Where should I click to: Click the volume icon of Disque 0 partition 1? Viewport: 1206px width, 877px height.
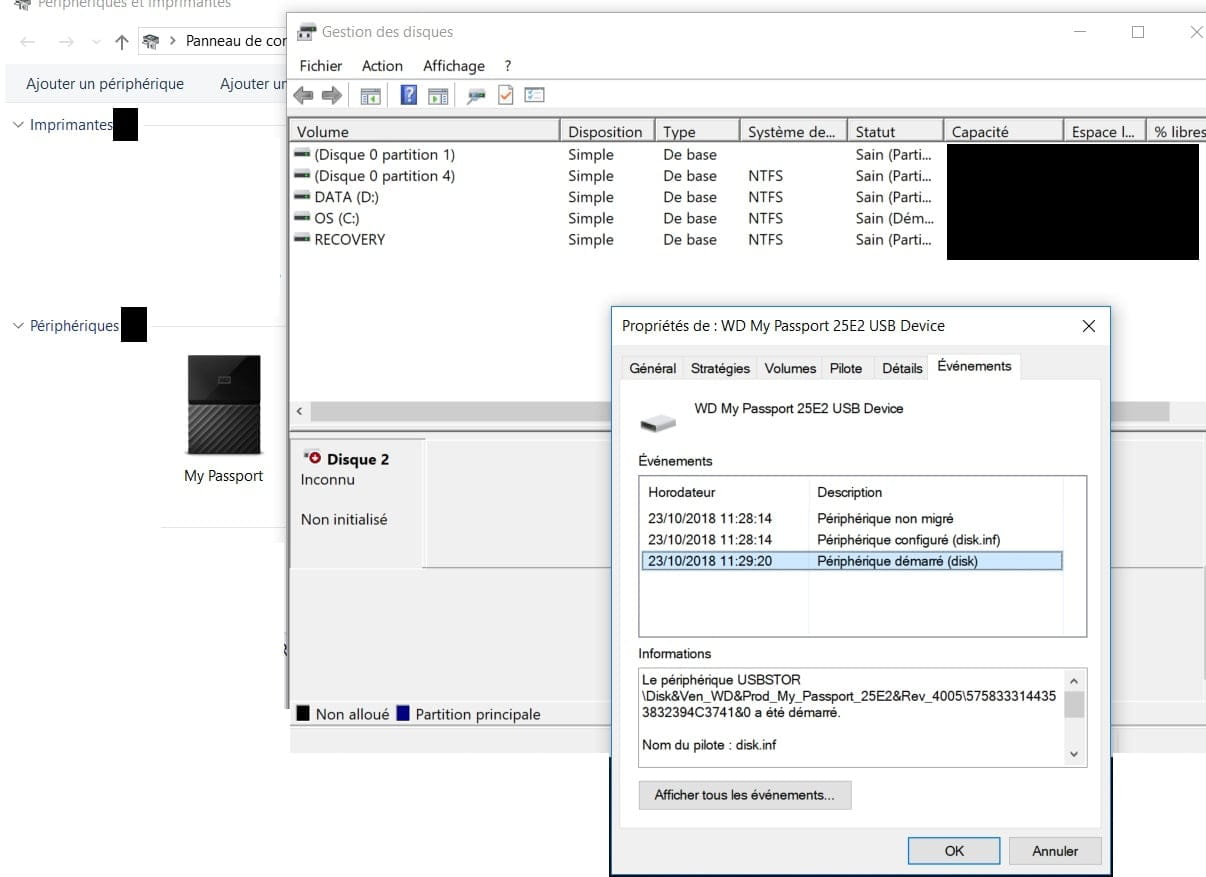302,155
